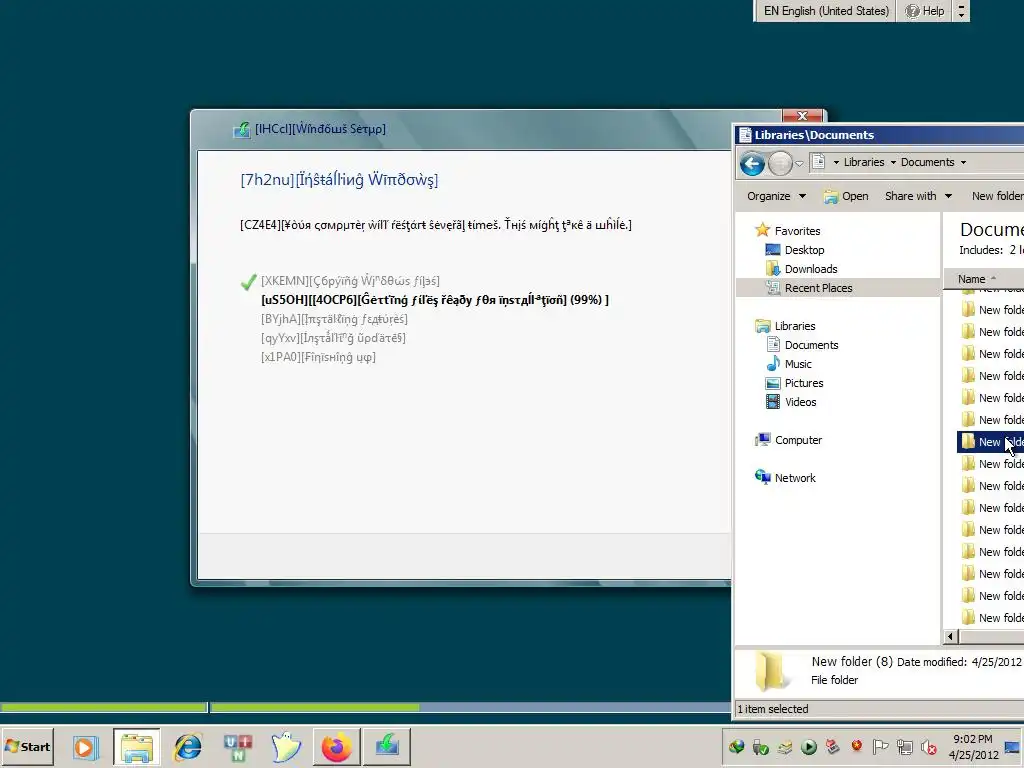The image size is (1024, 768).
Task: Launch Windows Media Player from taskbar
Action: coord(85,747)
